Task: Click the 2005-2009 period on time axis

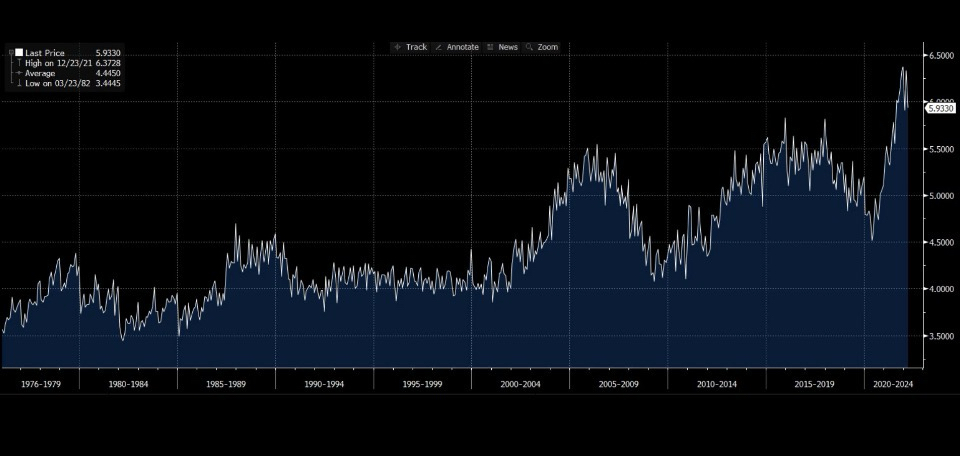Action: point(618,383)
